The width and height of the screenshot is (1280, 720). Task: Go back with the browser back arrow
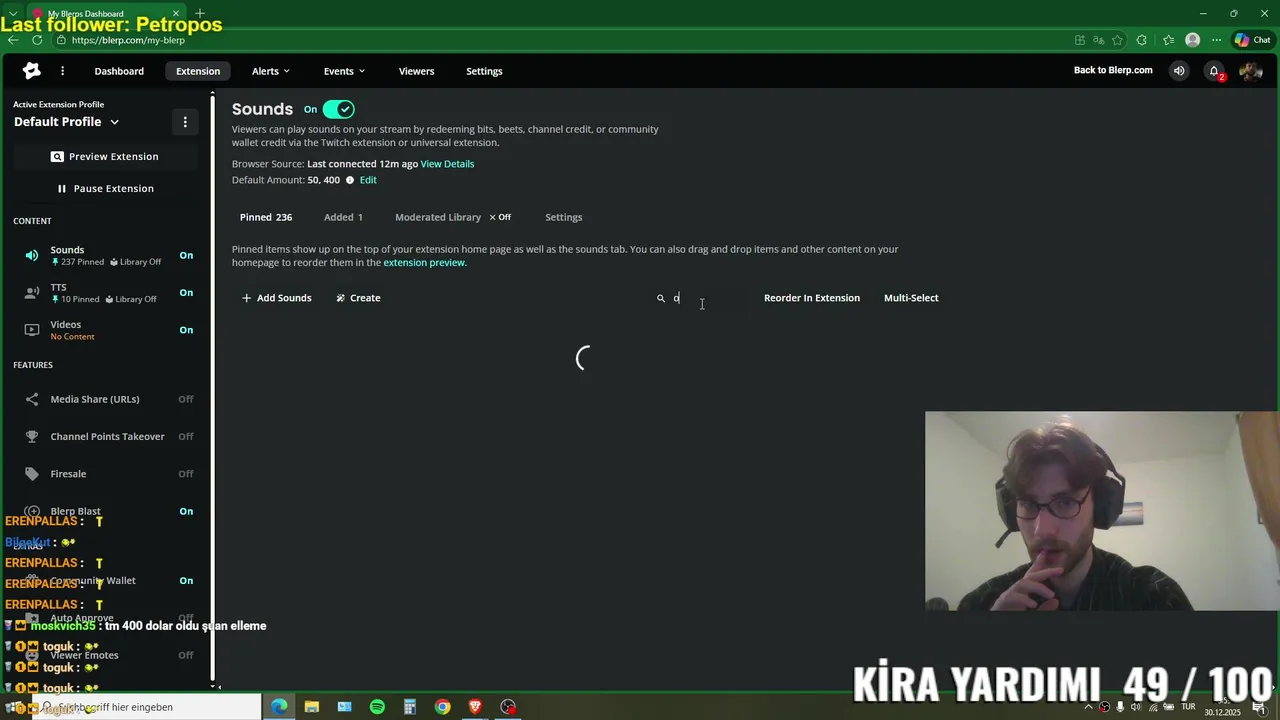click(13, 40)
